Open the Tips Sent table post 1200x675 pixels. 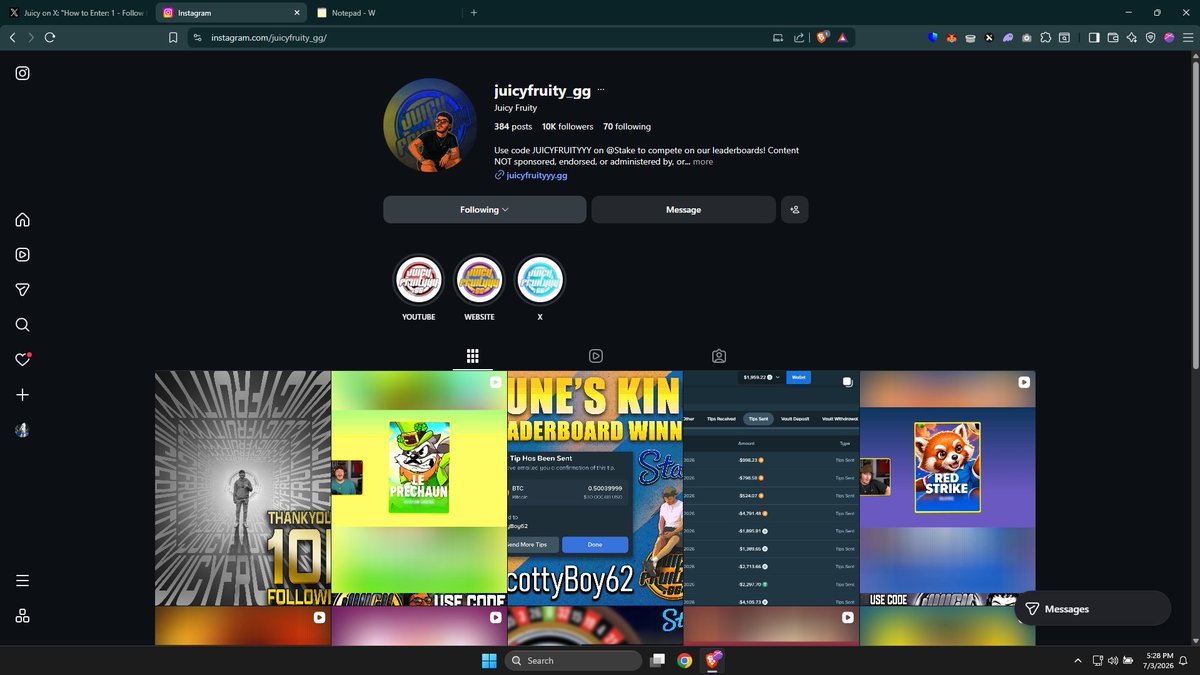pyautogui.click(x=771, y=488)
